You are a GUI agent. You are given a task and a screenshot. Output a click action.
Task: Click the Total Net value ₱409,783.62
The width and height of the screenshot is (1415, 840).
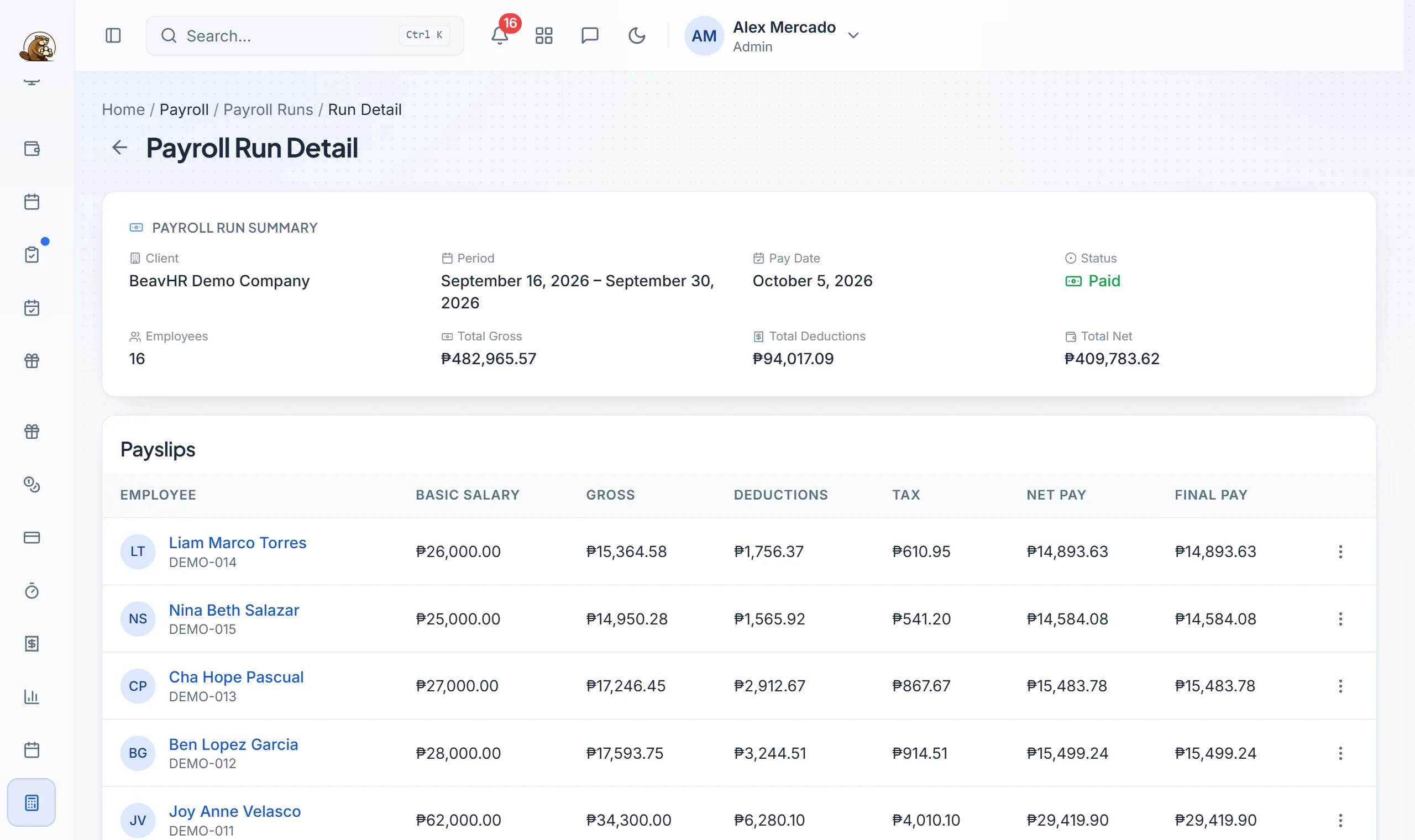(1112, 359)
